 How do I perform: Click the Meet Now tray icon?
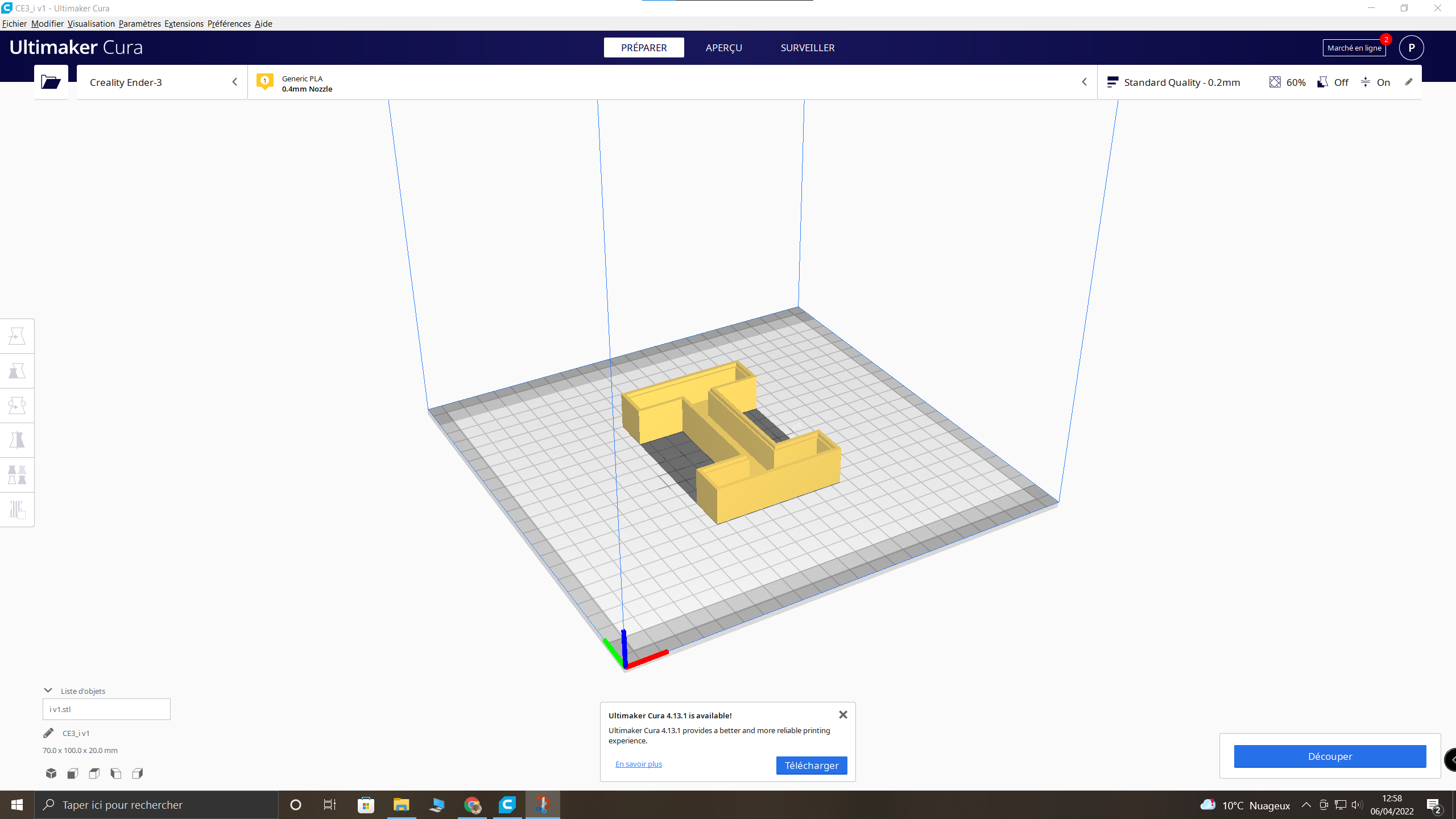tap(1323, 805)
